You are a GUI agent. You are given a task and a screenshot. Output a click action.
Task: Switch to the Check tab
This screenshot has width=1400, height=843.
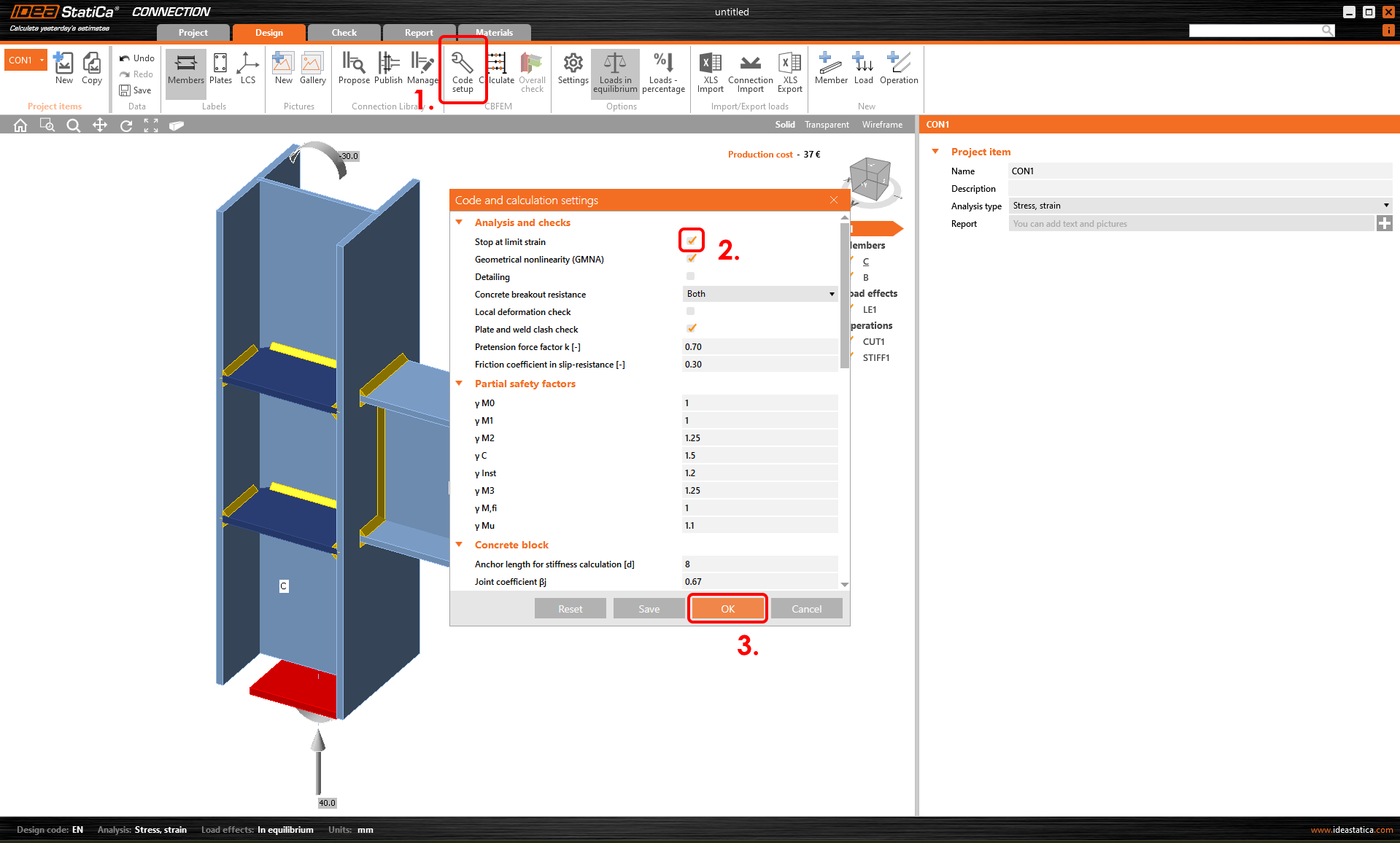click(x=344, y=33)
